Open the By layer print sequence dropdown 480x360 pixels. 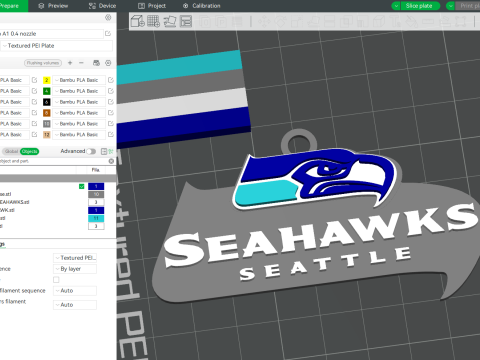click(75, 269)
